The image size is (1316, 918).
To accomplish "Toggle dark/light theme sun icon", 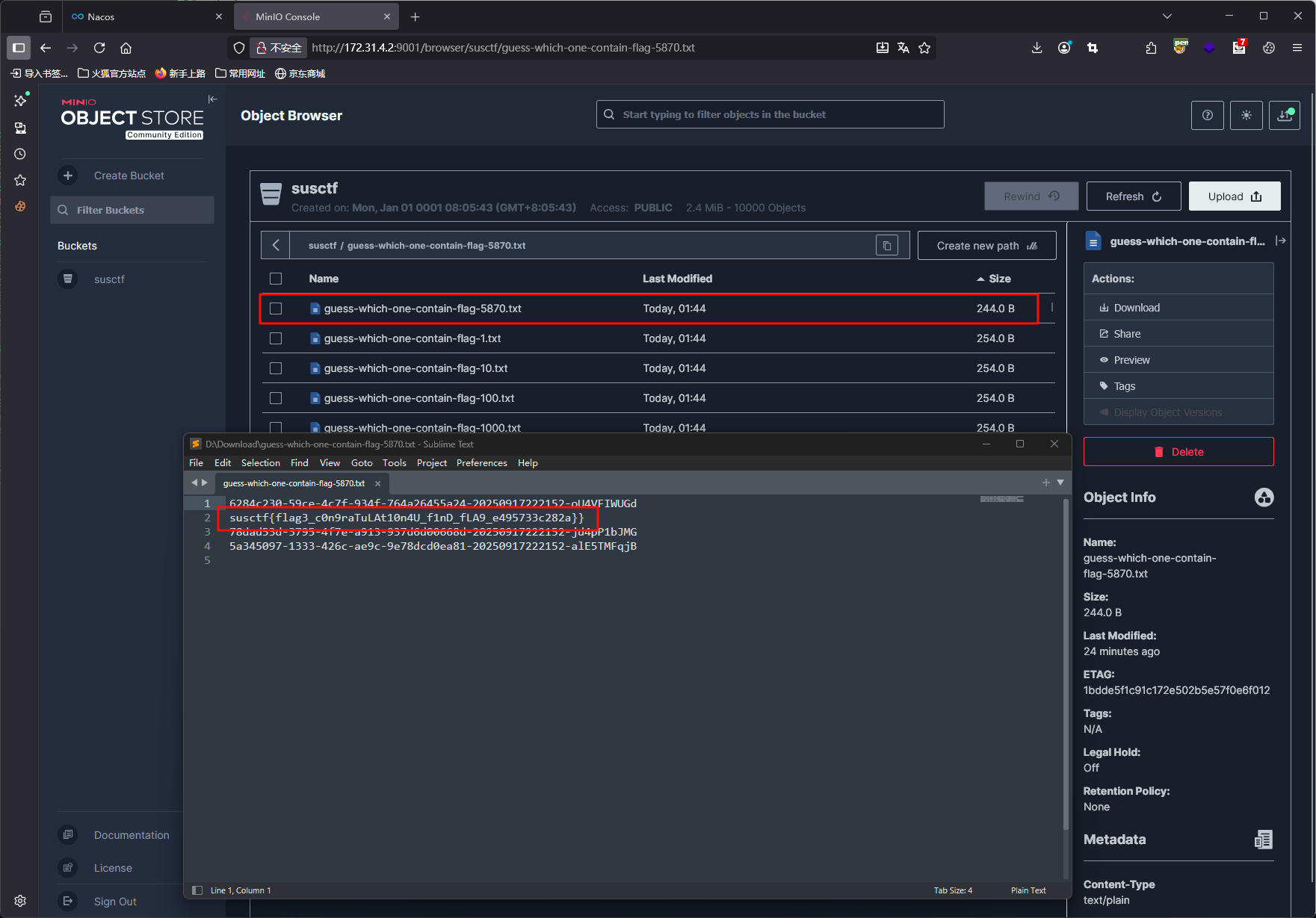I will coord(1246,115).
